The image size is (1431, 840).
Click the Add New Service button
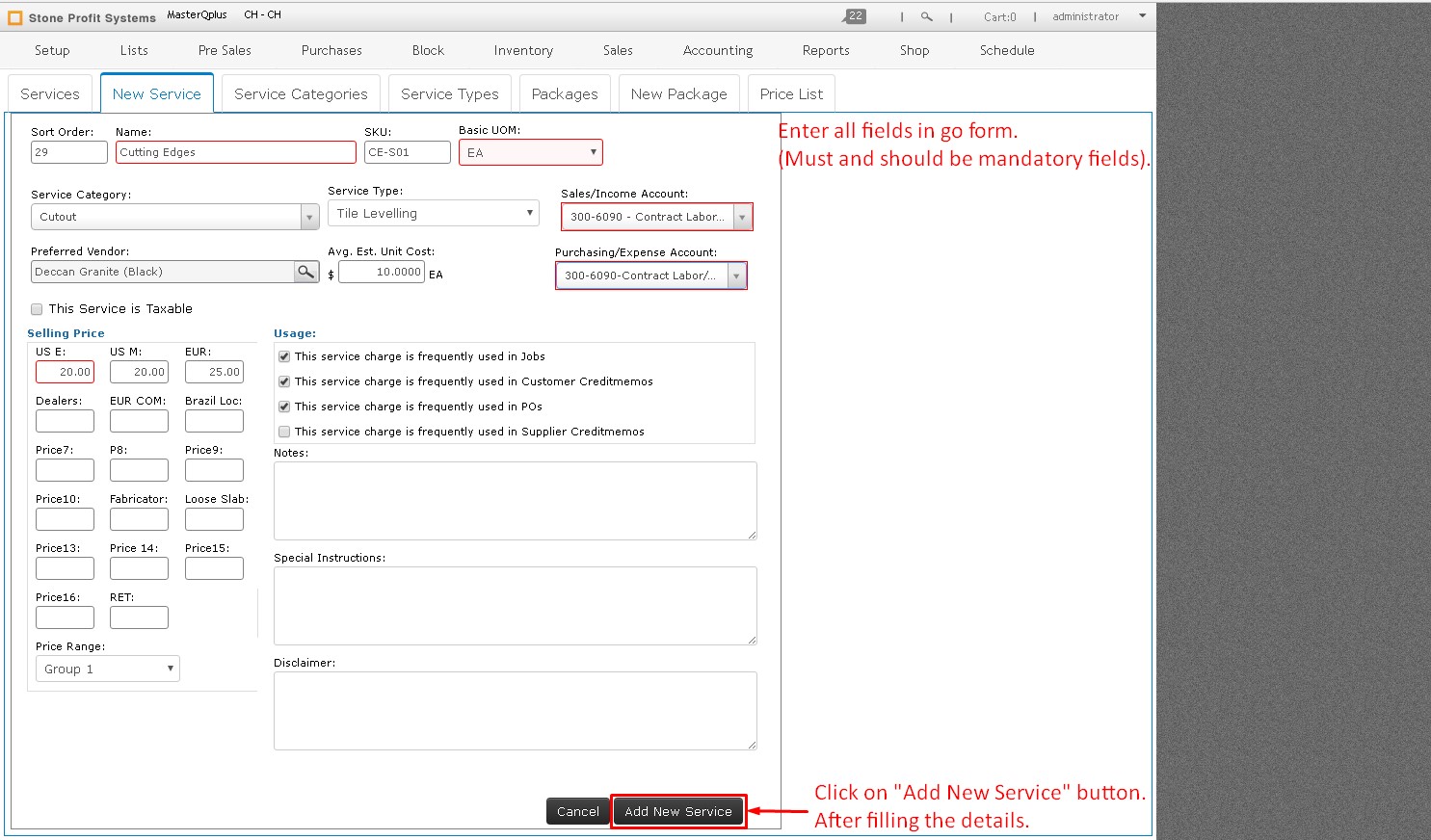click(678, 811)
